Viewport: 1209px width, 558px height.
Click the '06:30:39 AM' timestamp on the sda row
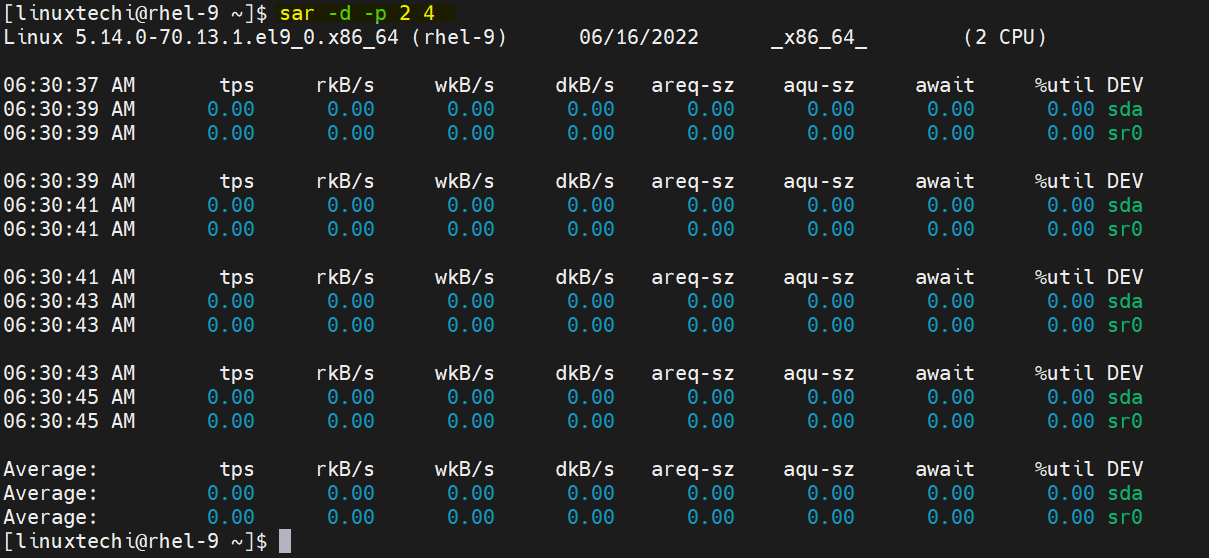point(69,109)
